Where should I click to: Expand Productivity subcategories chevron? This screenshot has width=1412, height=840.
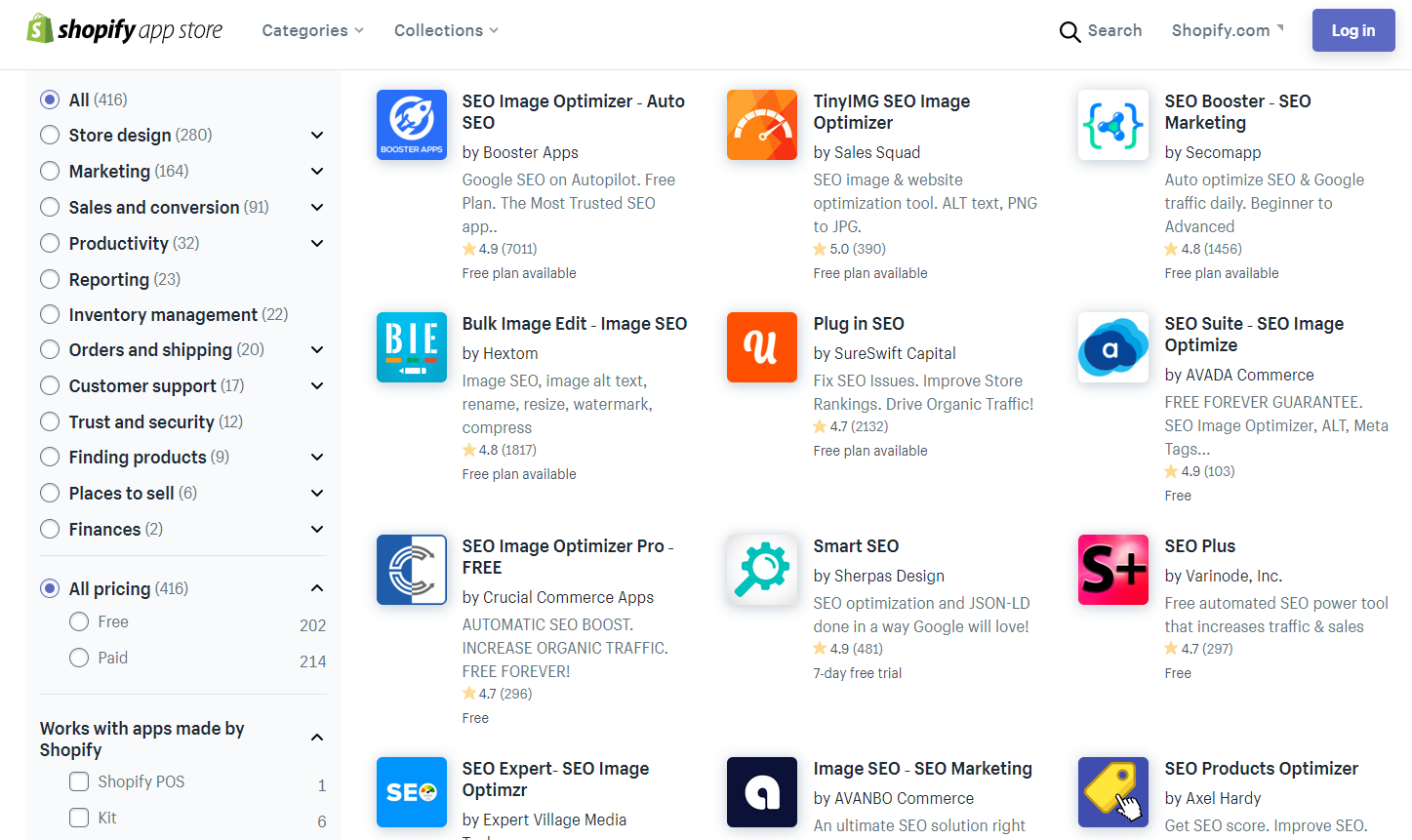point(317,243)
